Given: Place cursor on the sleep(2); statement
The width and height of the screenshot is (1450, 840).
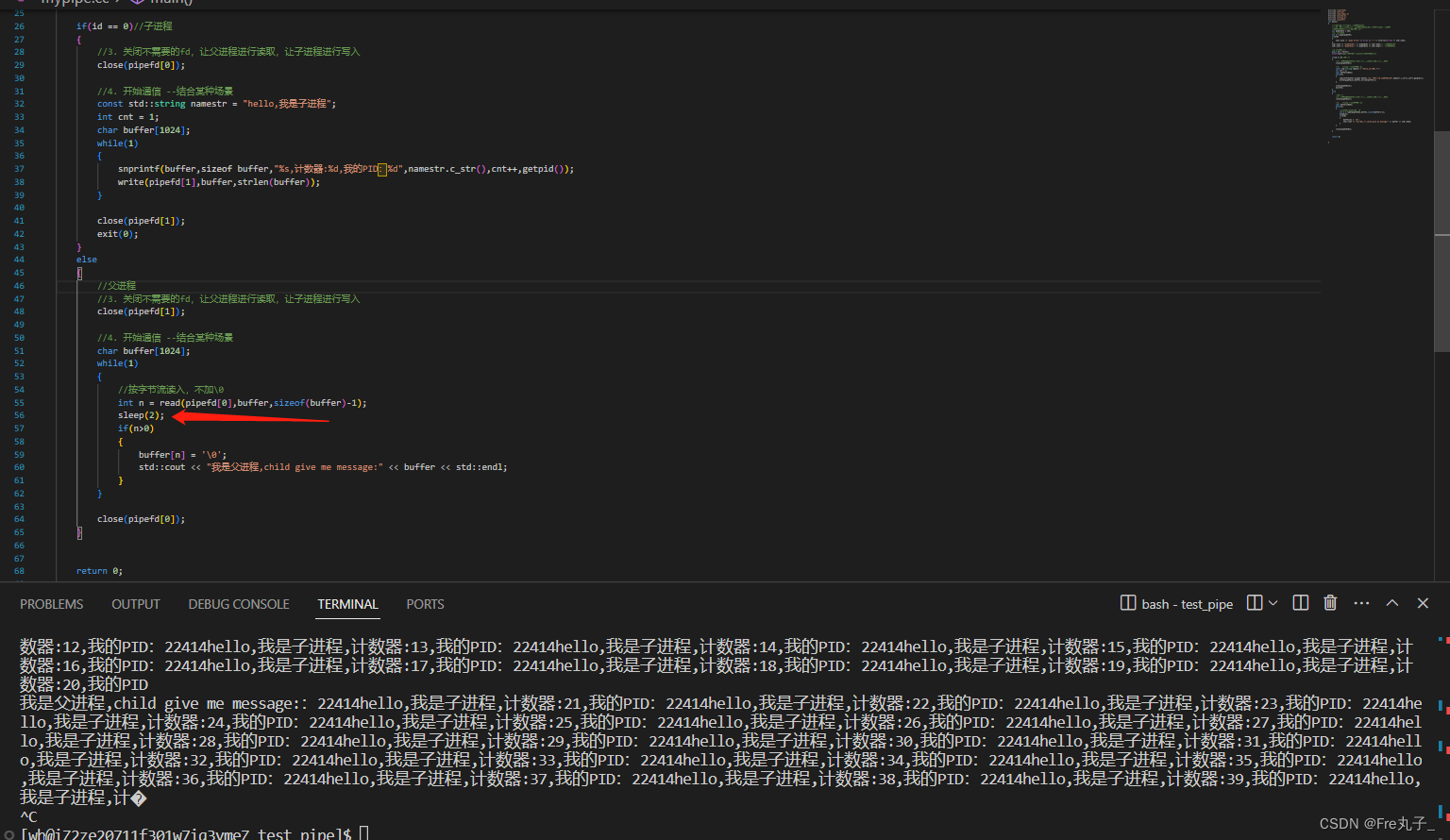Looking at the screenshot, I should tap(141, 415).
